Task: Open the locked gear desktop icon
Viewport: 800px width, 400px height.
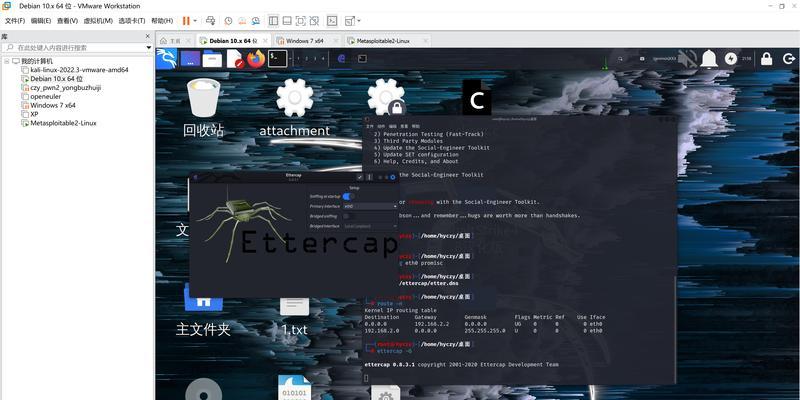Action: pos(386,97)
